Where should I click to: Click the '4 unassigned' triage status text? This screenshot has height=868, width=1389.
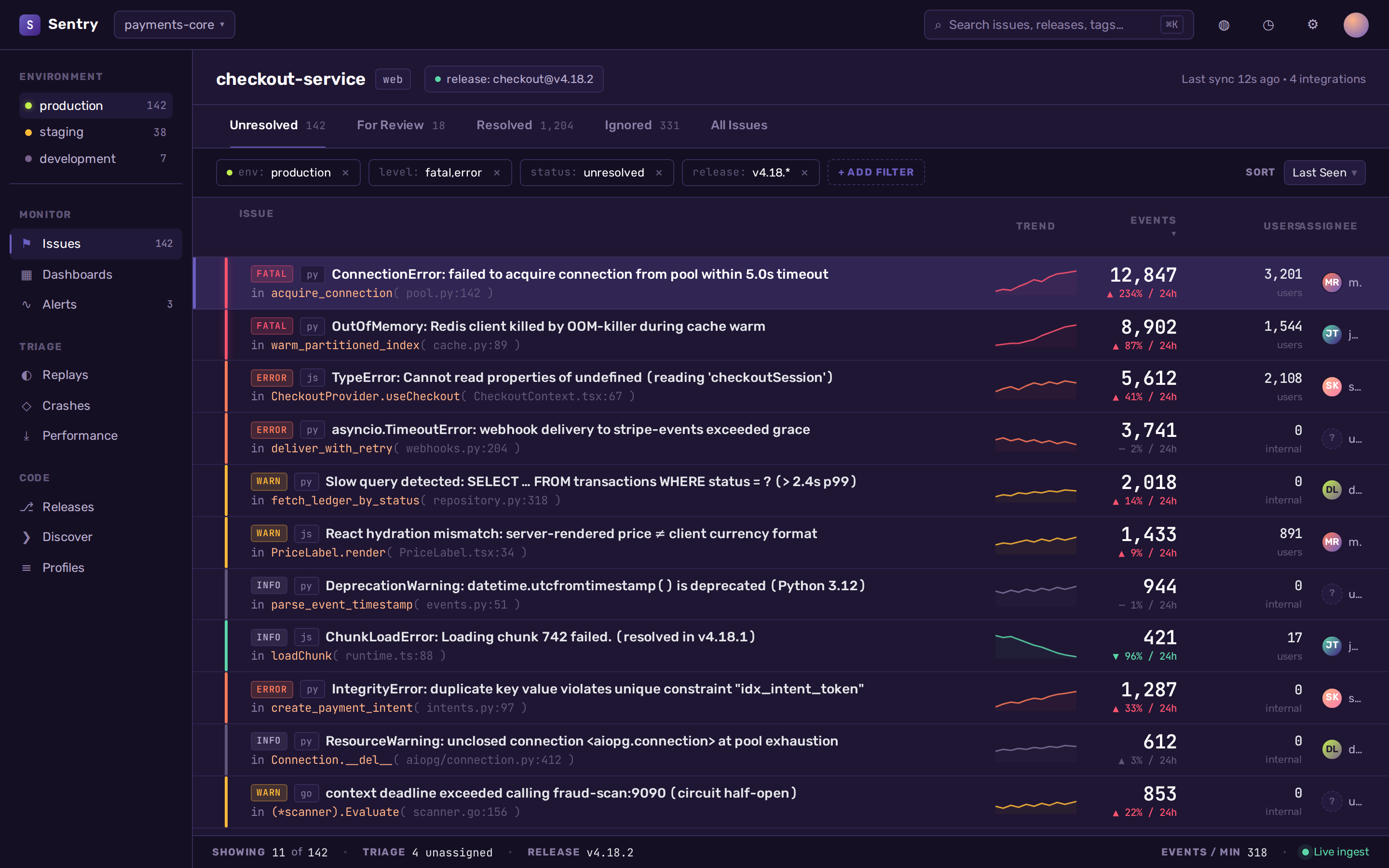click(452, 853)
